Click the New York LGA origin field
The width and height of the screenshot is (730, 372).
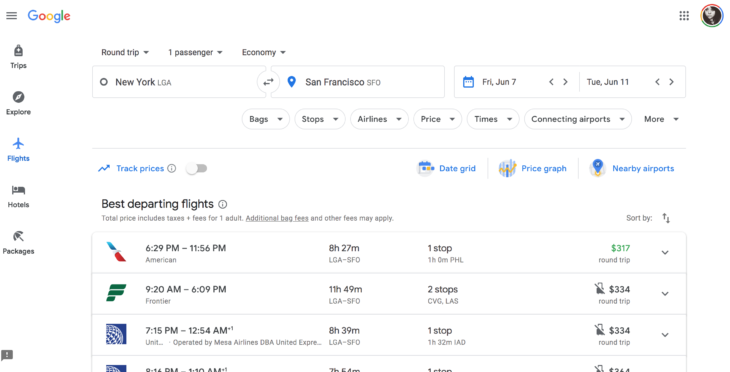179,82
